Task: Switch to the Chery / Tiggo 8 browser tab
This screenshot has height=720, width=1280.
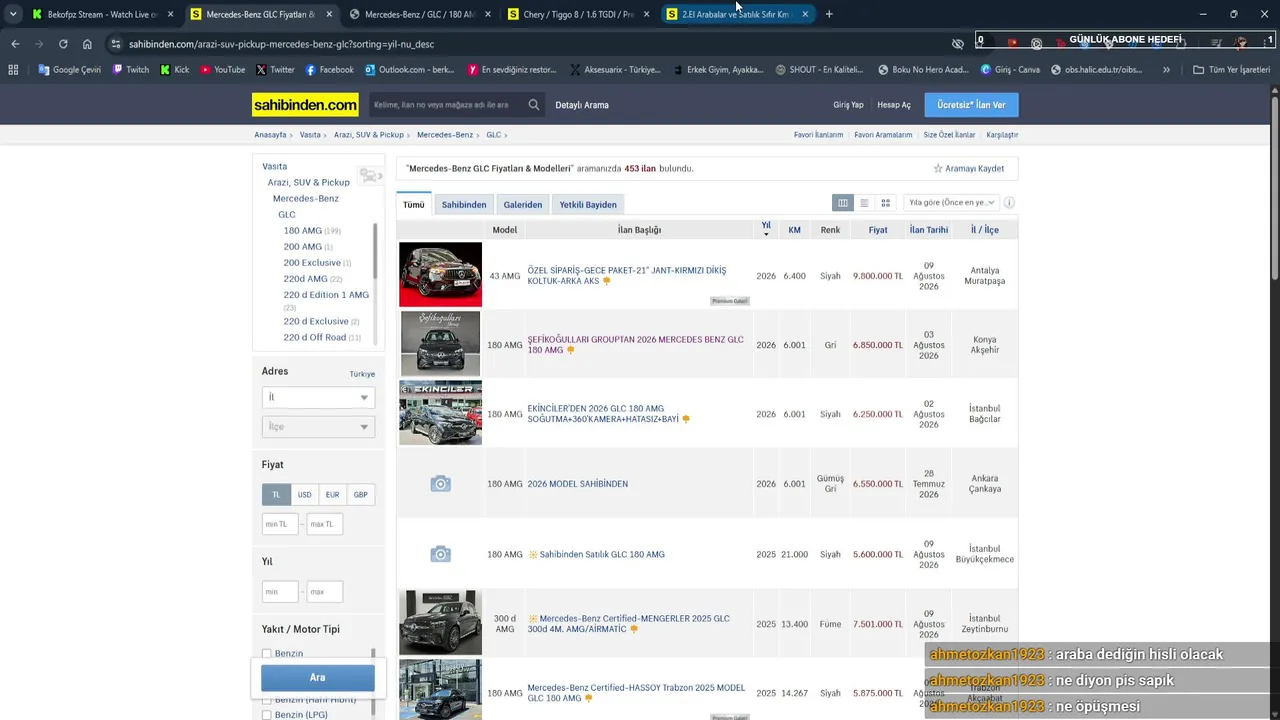Action: (x=579, y=14)
